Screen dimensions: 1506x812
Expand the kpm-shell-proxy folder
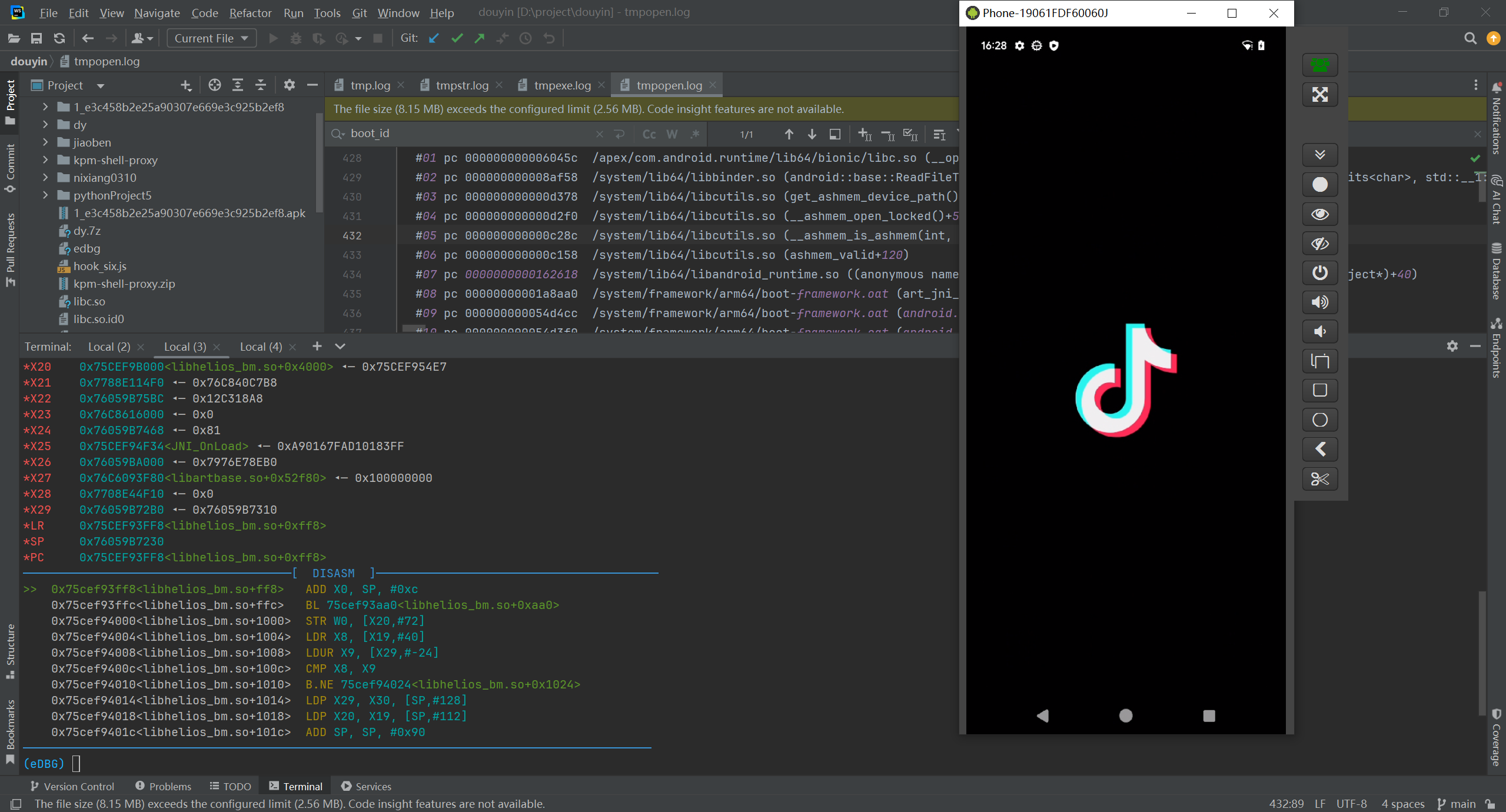(45, 160)
